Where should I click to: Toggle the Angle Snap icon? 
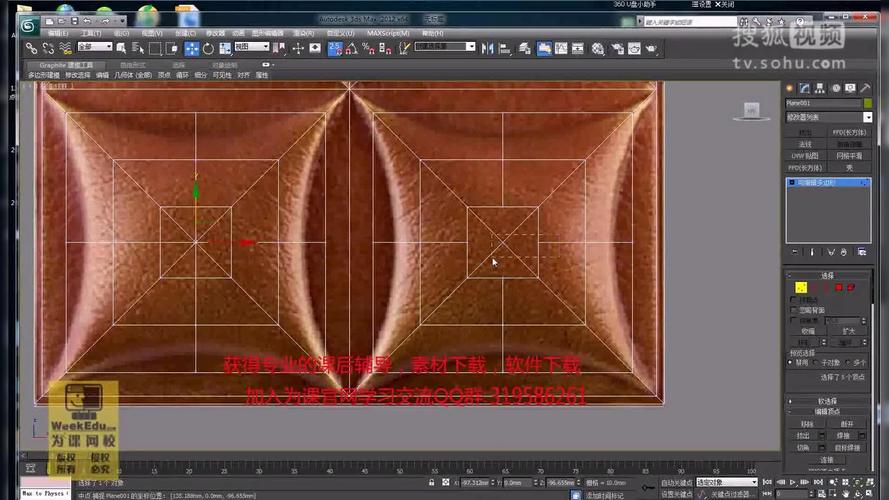(352, 49)
